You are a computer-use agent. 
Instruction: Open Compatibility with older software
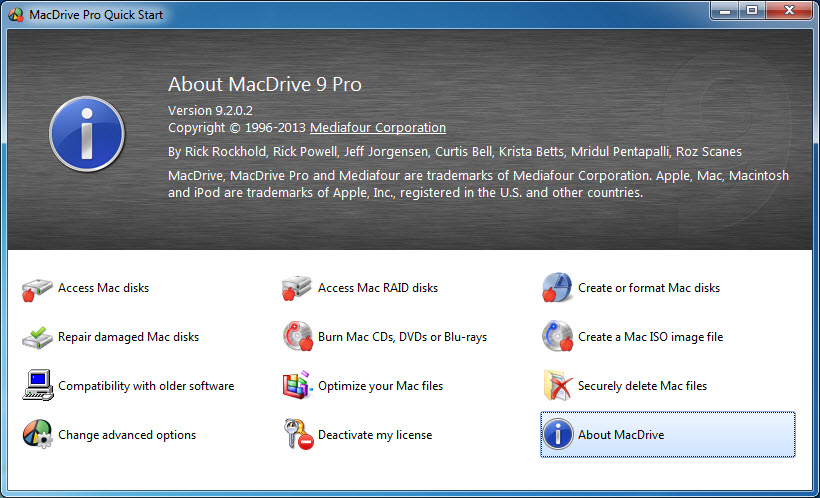point(146,386)
